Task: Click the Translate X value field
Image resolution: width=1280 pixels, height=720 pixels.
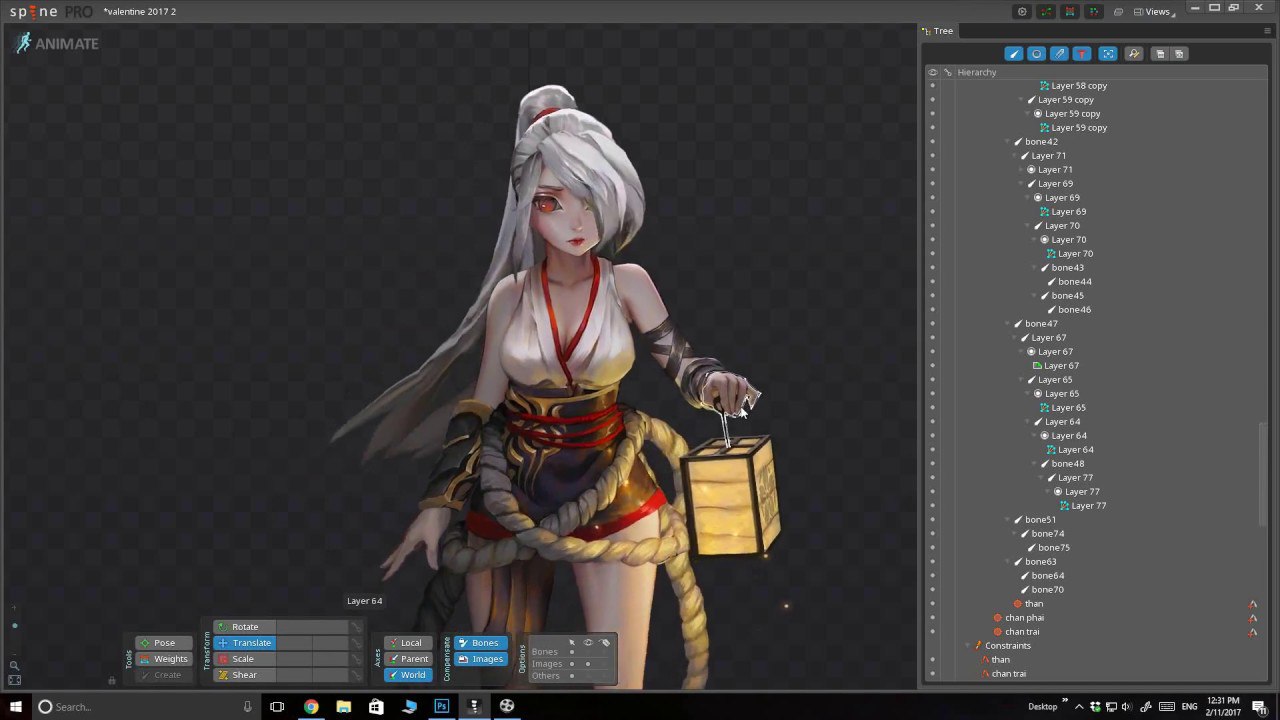Action: 292,643
